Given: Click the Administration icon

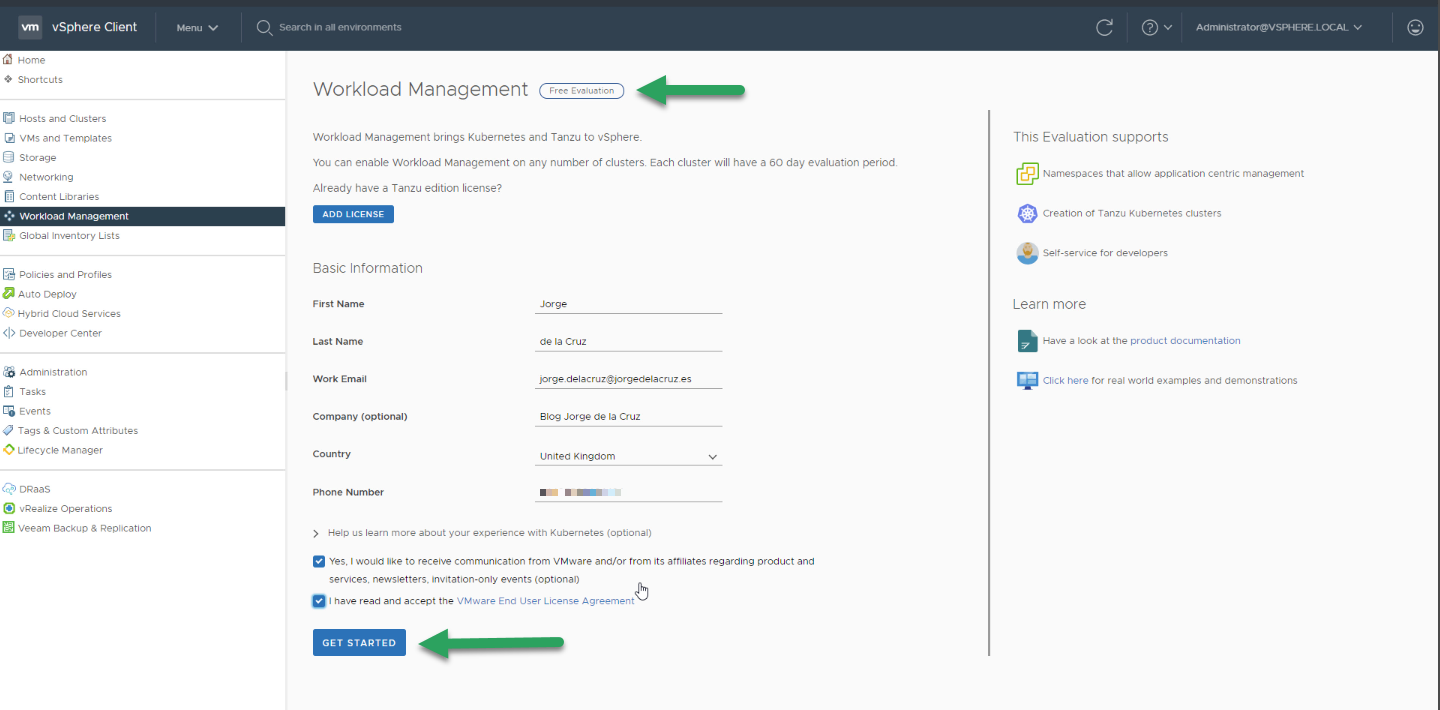Looking at the screenshot, I should pos(9,372).
